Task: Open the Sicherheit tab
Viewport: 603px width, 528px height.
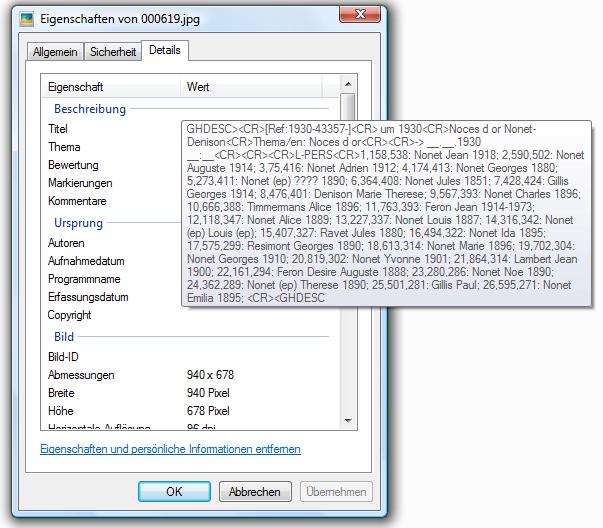Action: (x=113, y=52)
